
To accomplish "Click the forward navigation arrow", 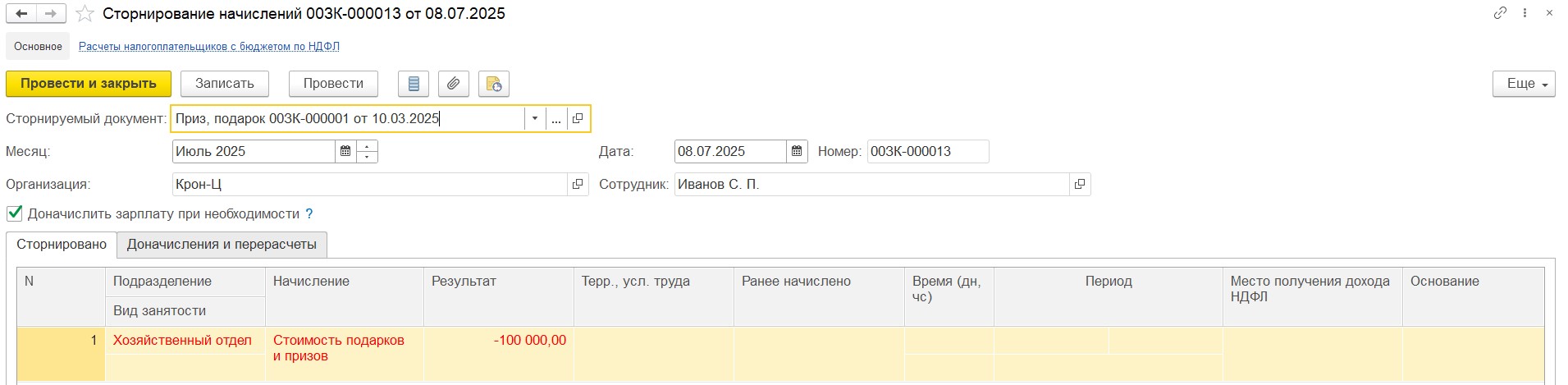I will tap(52, 13).
